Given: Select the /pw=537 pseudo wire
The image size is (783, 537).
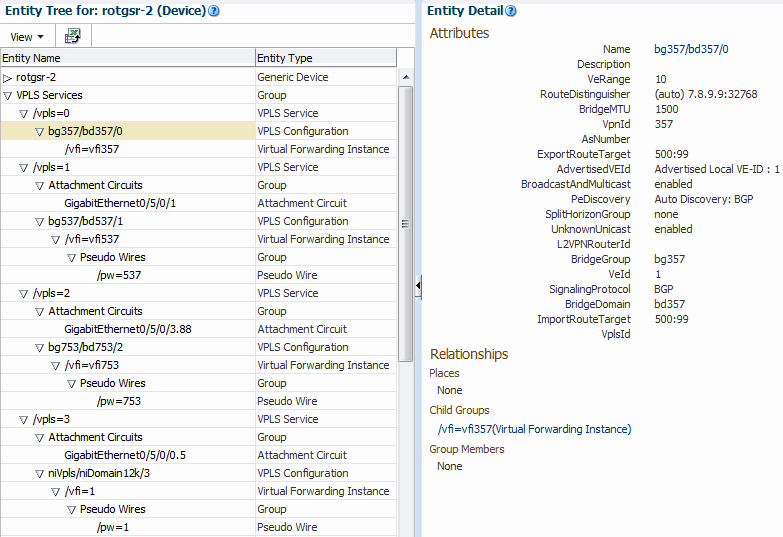Looking at the screenshot, I should [199, 275].
